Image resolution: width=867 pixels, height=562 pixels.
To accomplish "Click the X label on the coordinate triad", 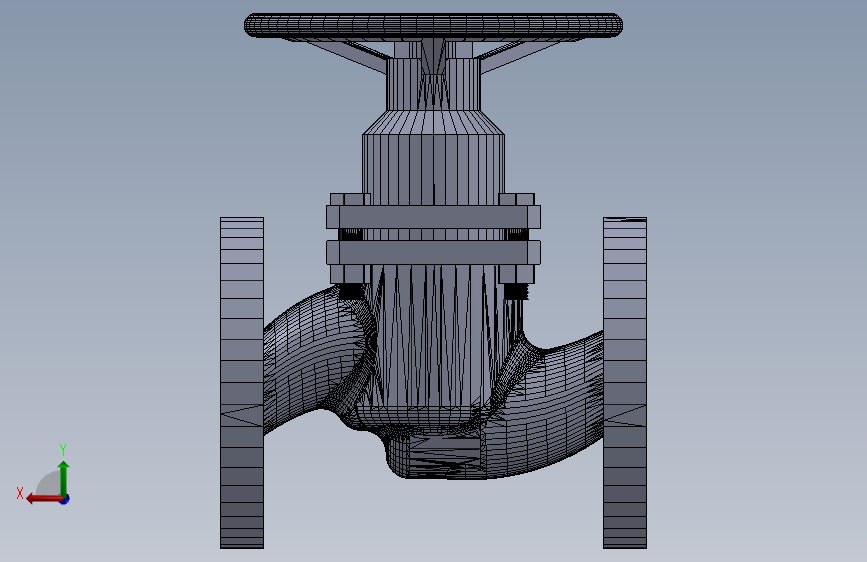I will pyautogui.click(x=20, y=493).
